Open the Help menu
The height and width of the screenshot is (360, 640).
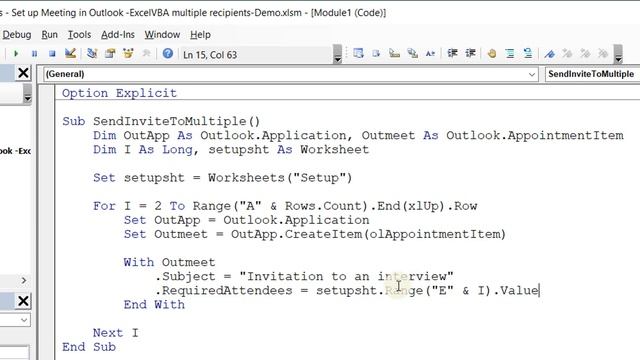[200, 35]
